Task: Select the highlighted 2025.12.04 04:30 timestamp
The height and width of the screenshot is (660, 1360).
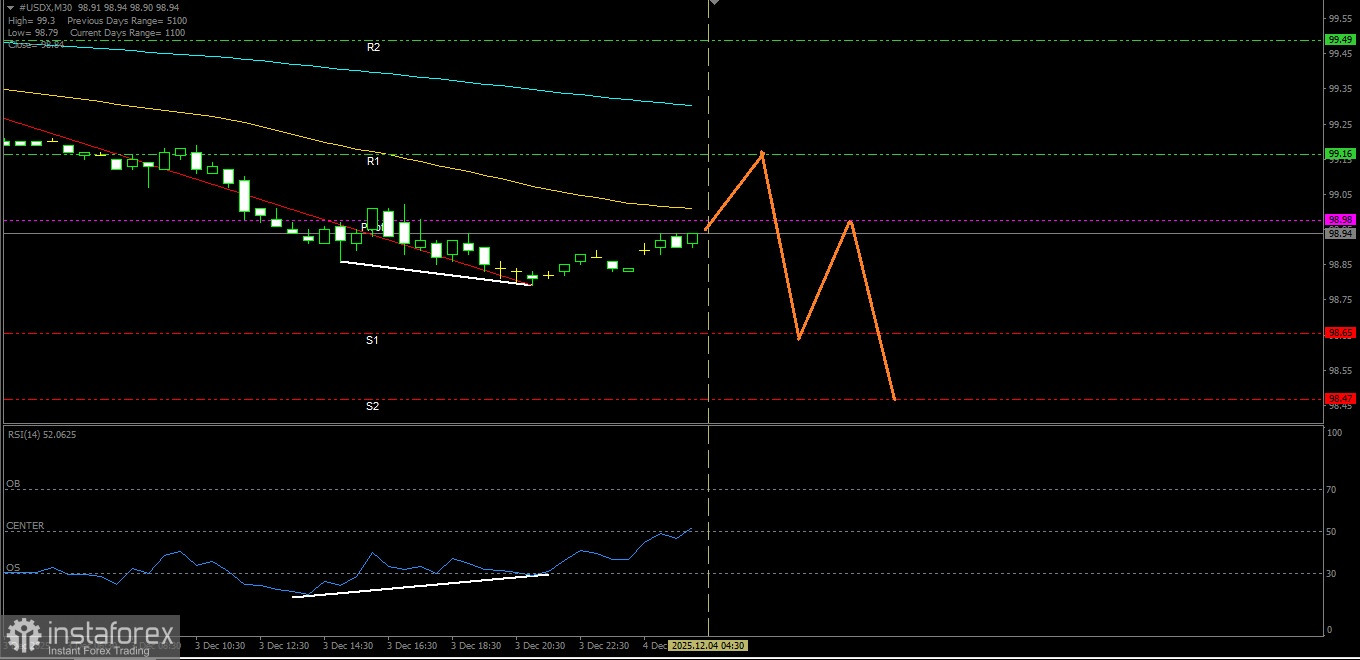Action: (705, 645)
